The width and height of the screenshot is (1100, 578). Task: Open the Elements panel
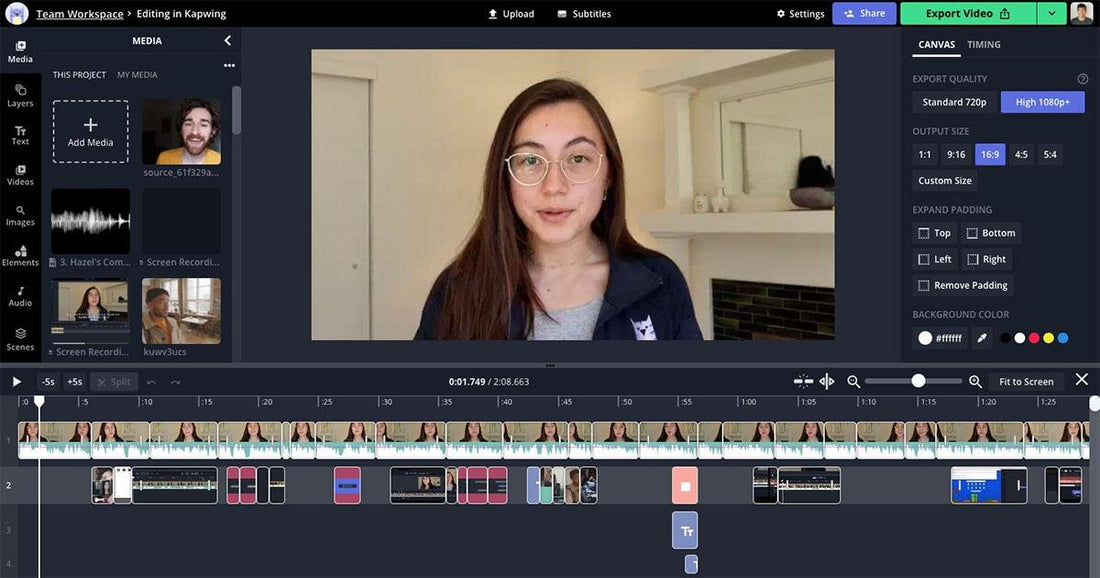click(x=20, y=255)
